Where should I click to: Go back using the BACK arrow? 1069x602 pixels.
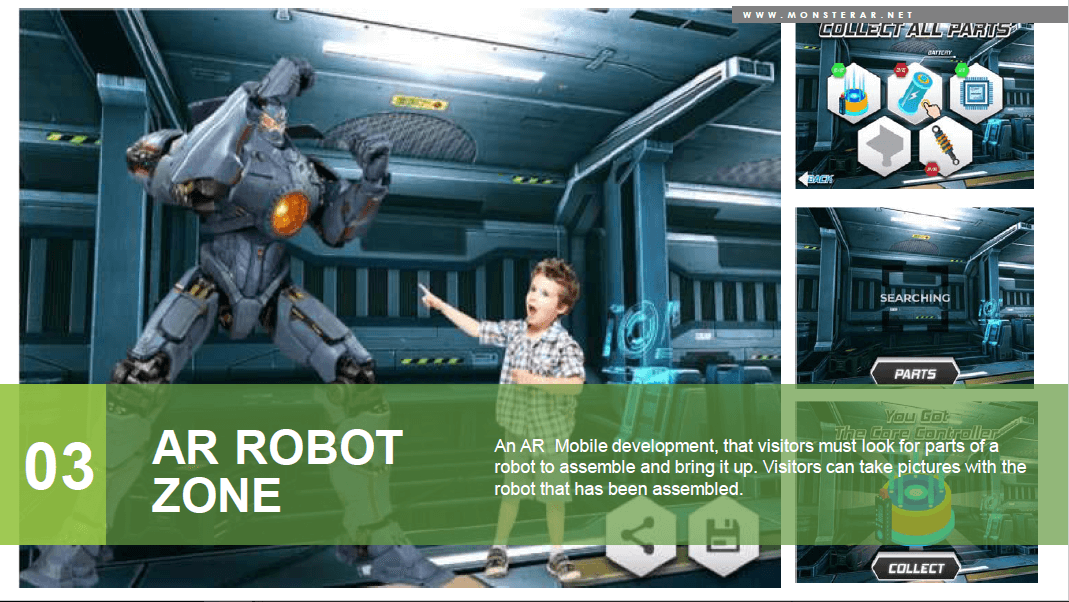click(815, 179)
